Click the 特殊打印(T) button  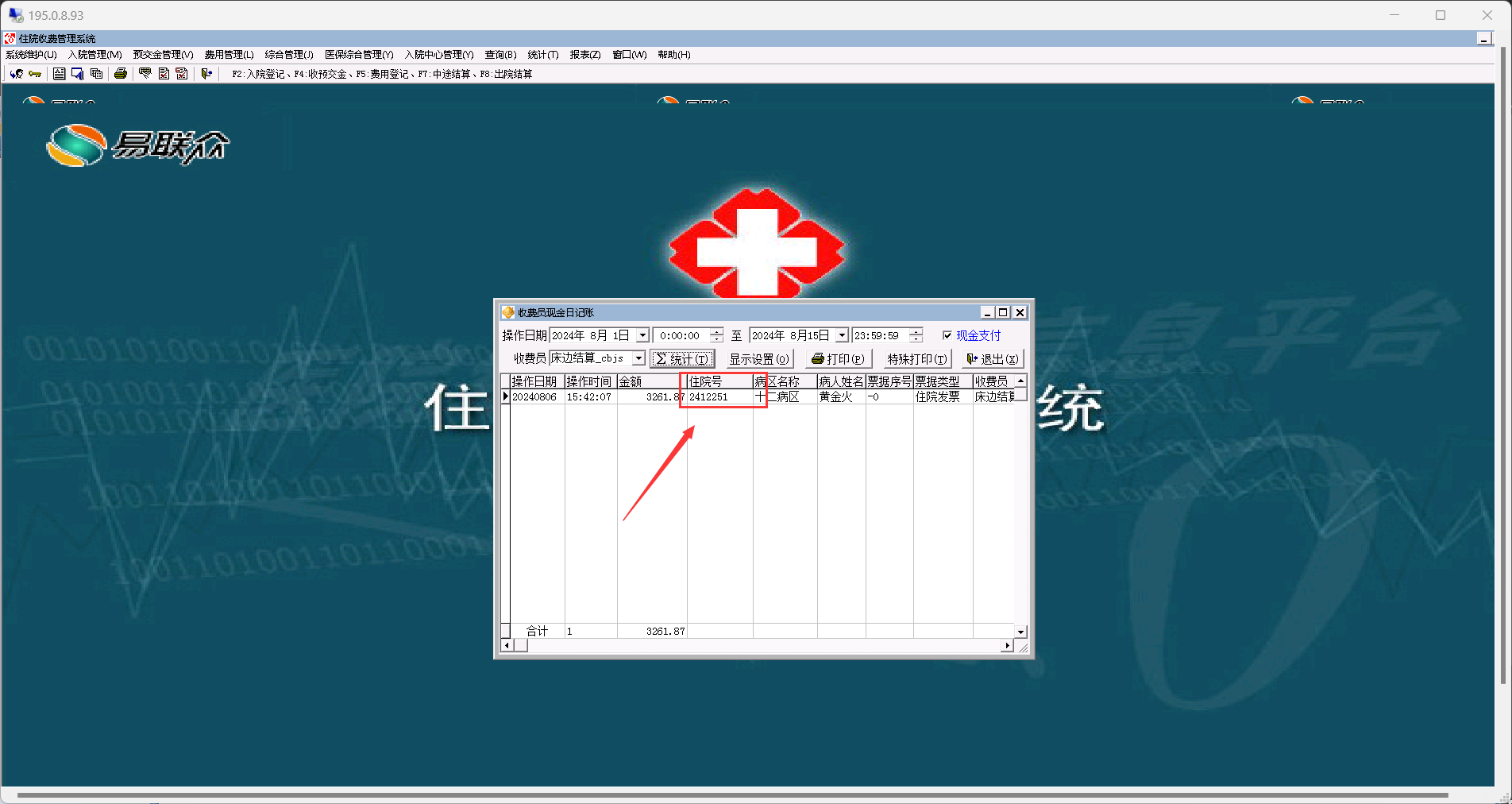pos(917,359)
